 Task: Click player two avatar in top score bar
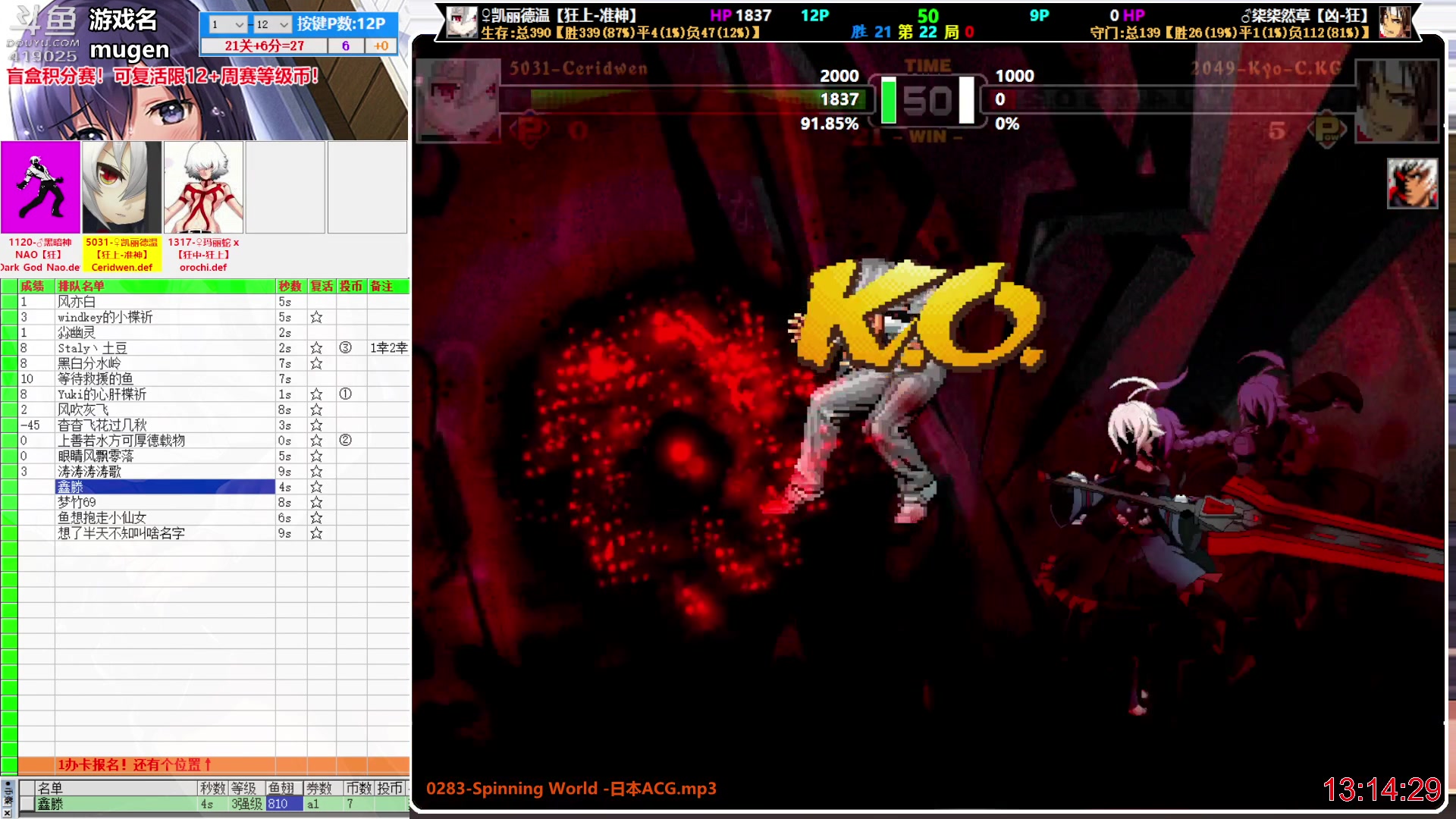click(x=1394, y=22)
